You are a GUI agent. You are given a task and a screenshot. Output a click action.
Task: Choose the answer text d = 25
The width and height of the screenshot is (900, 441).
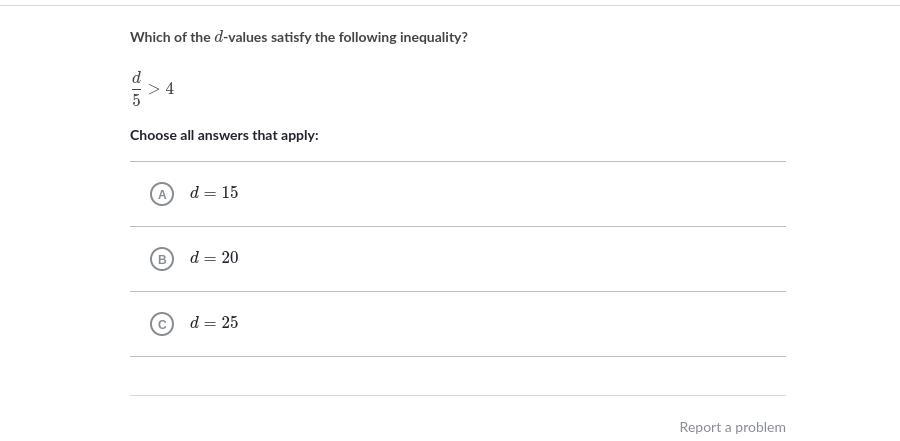pos(214,323)
